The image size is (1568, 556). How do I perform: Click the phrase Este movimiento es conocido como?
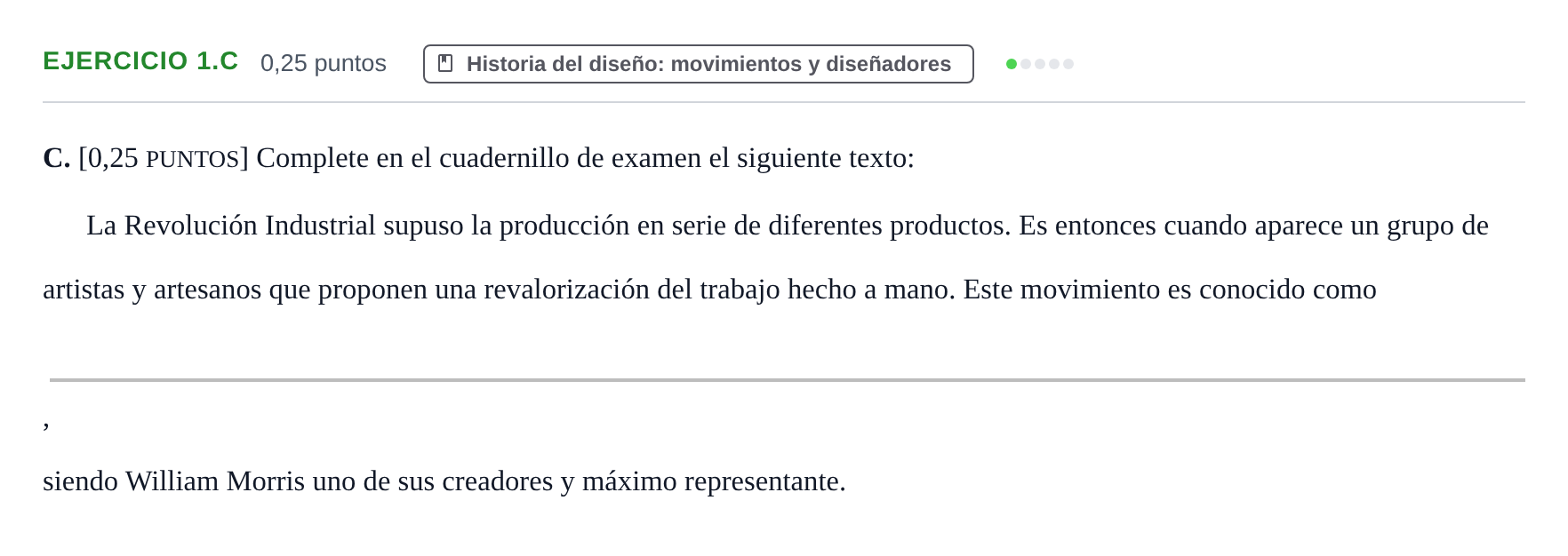[x=1170, y=290]
